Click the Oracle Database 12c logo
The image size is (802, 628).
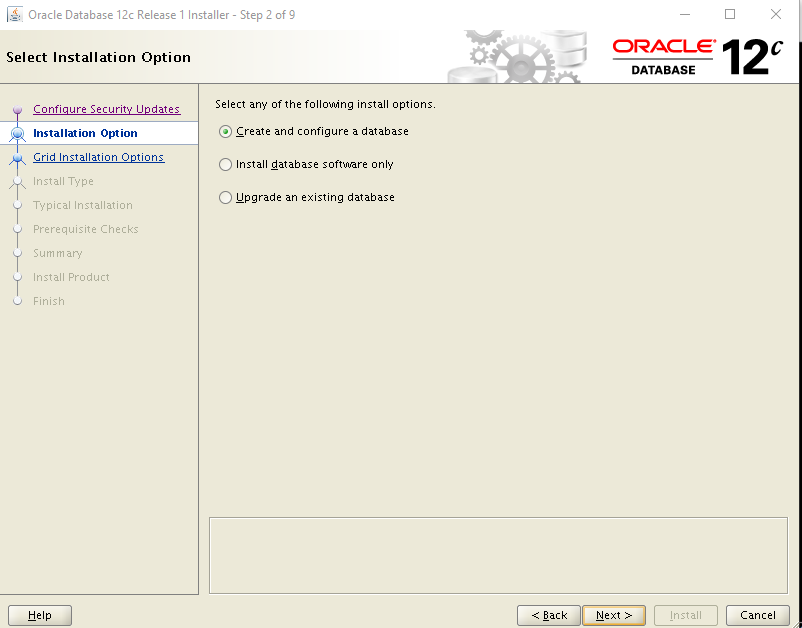point(698,57)
